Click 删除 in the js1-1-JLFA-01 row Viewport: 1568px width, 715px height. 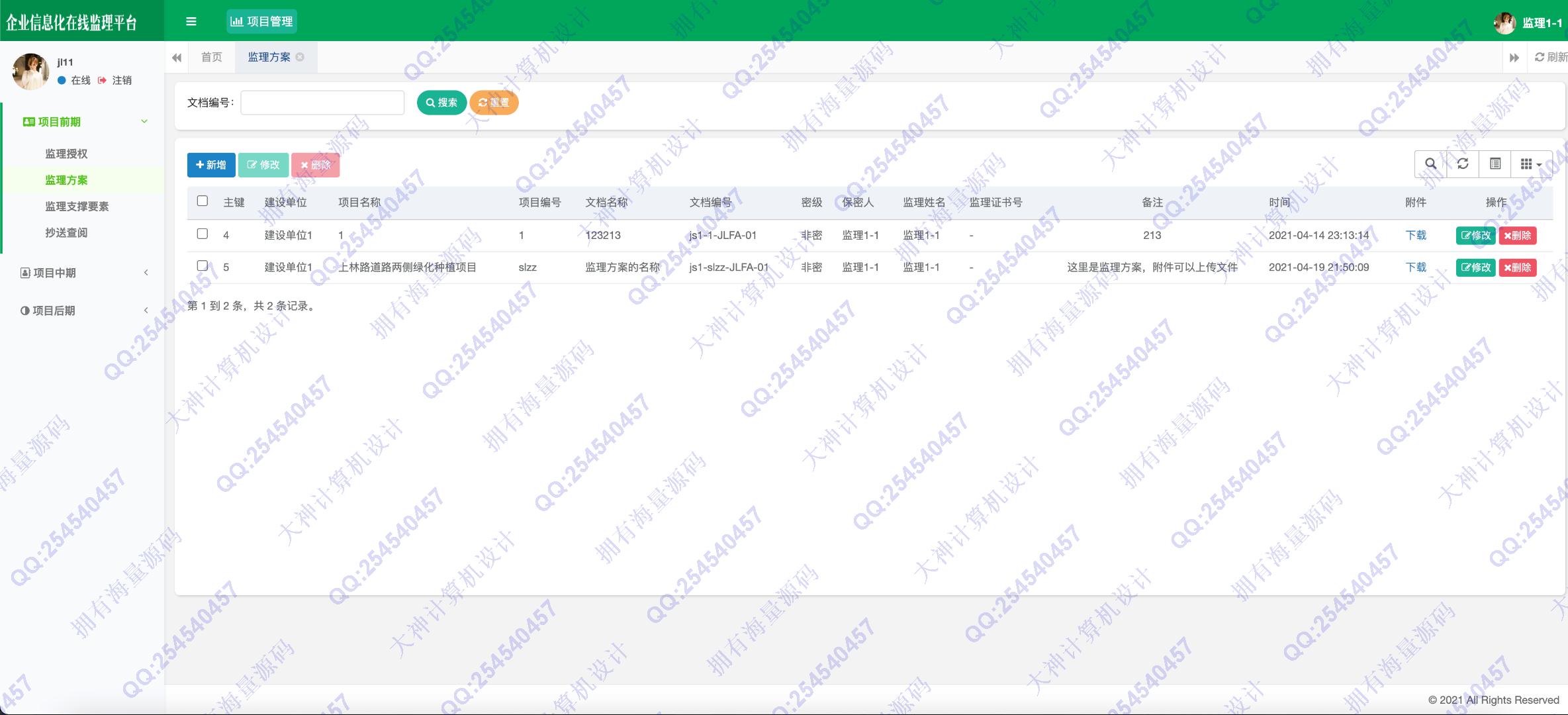1517,235
